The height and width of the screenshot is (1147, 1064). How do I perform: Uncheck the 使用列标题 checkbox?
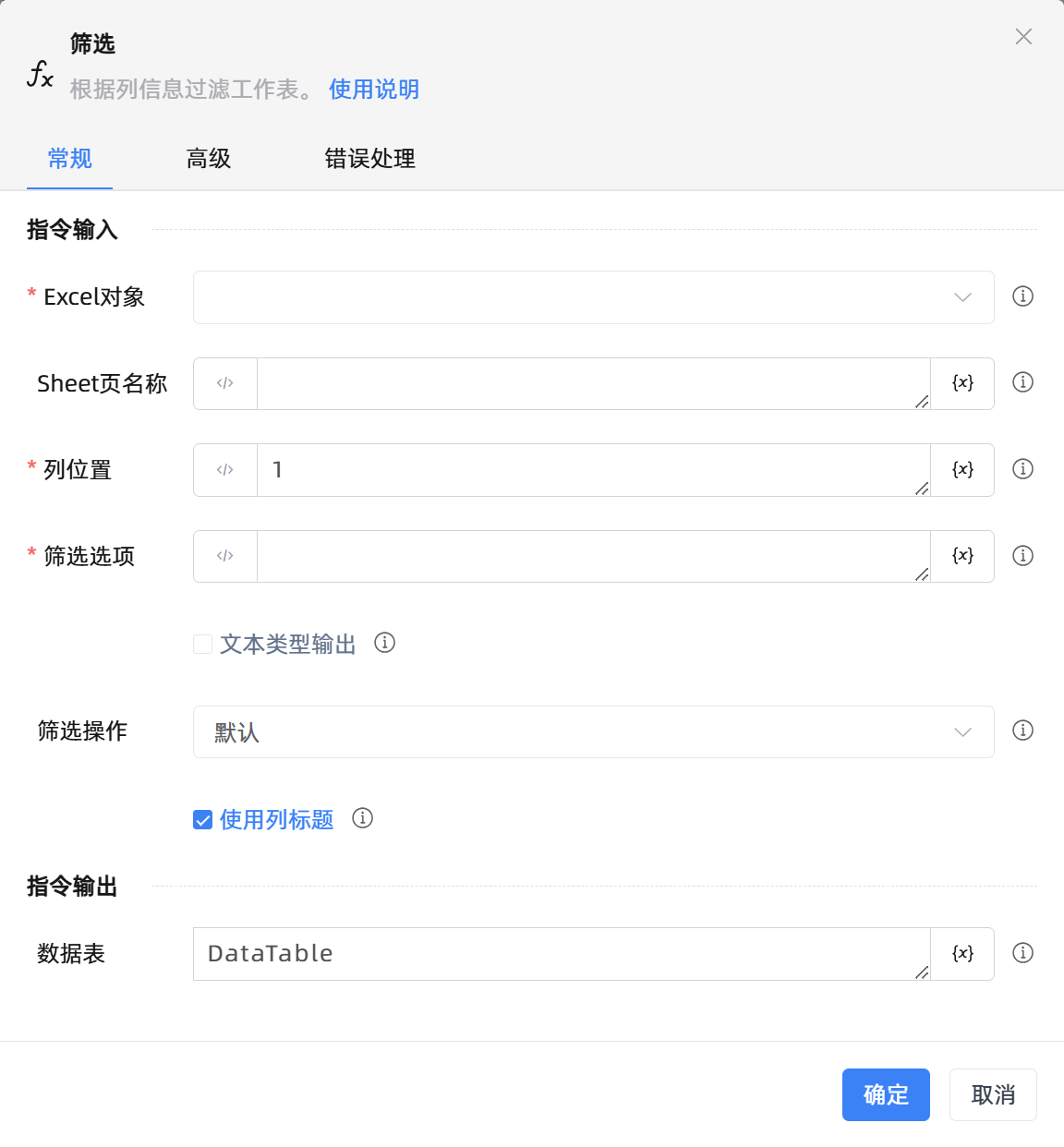[202, 818]
